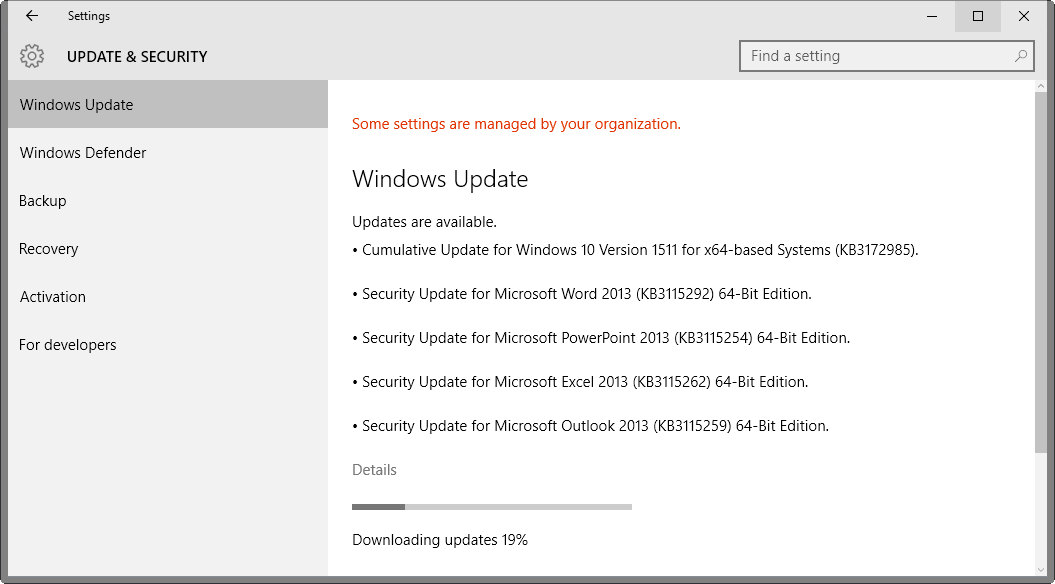
Task: Click the 'Downloading updates 19%' status text
Action: coord(439,540)
